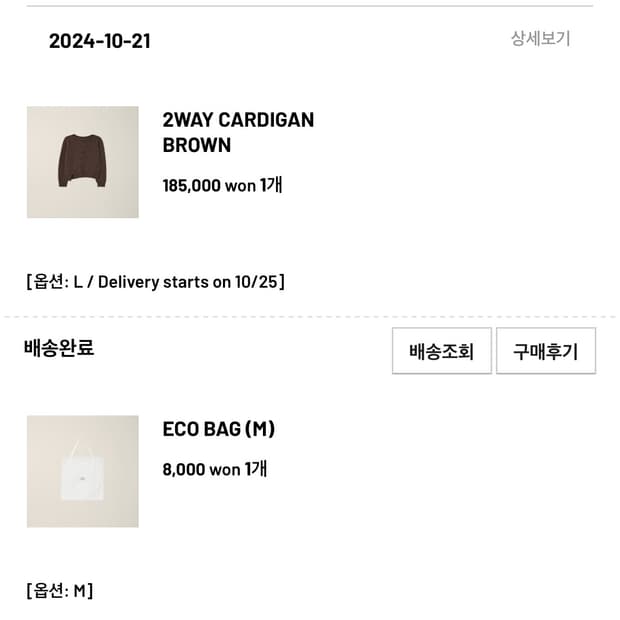Click the 구매후기 review button
The width and height of the screenshot is (620, 620).
click(545, 351)
